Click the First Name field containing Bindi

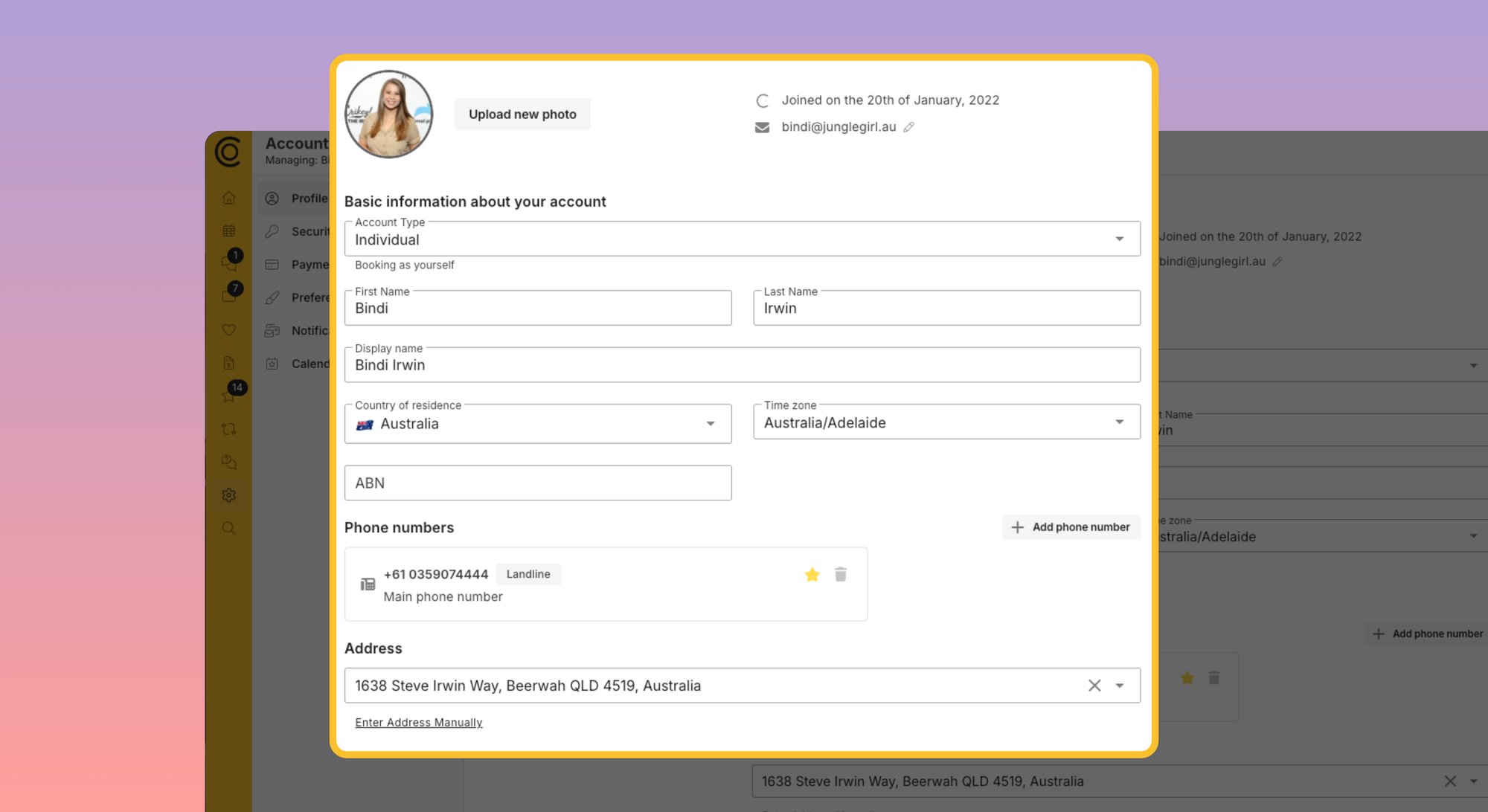[x=538, y=308]
